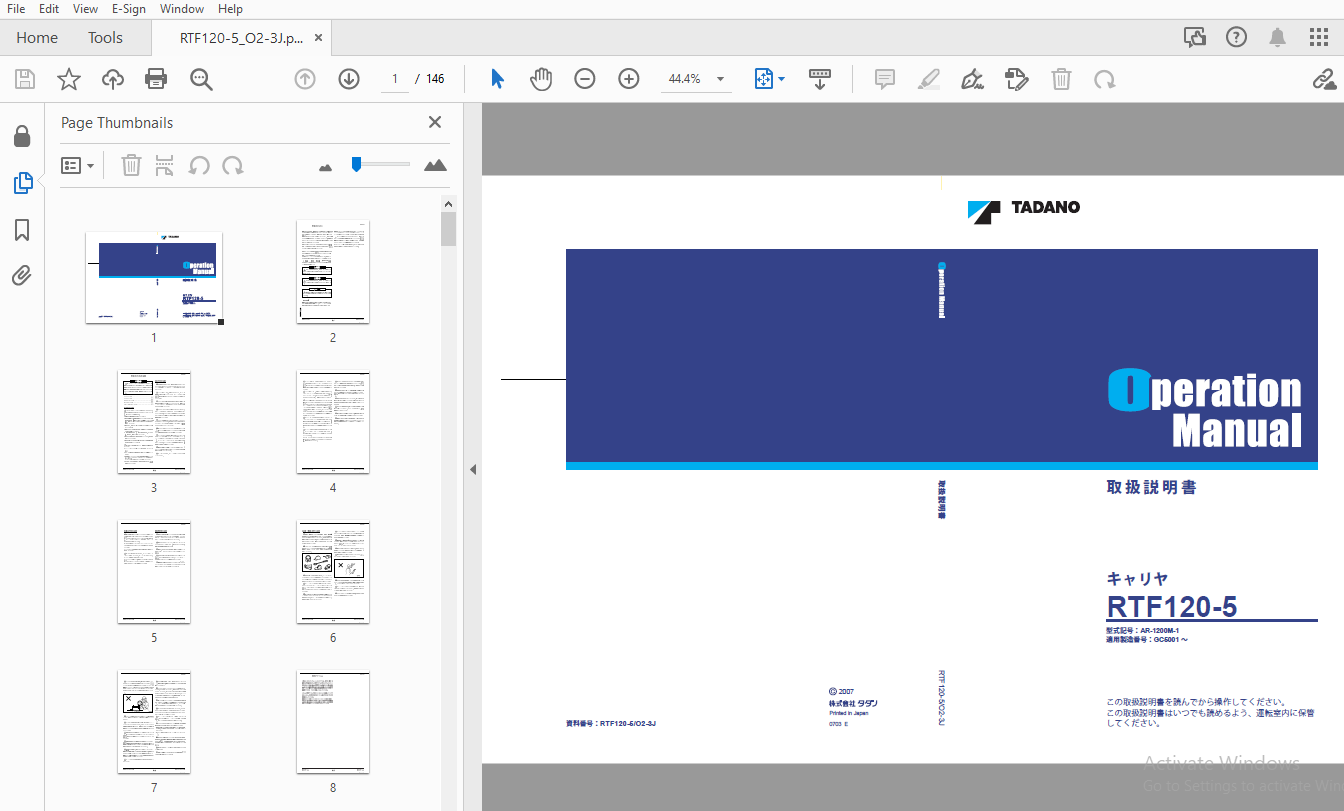This screenshot has width=1344, height=811.
Task: Select page 8 thumbnail
Action: pos(333,722)
